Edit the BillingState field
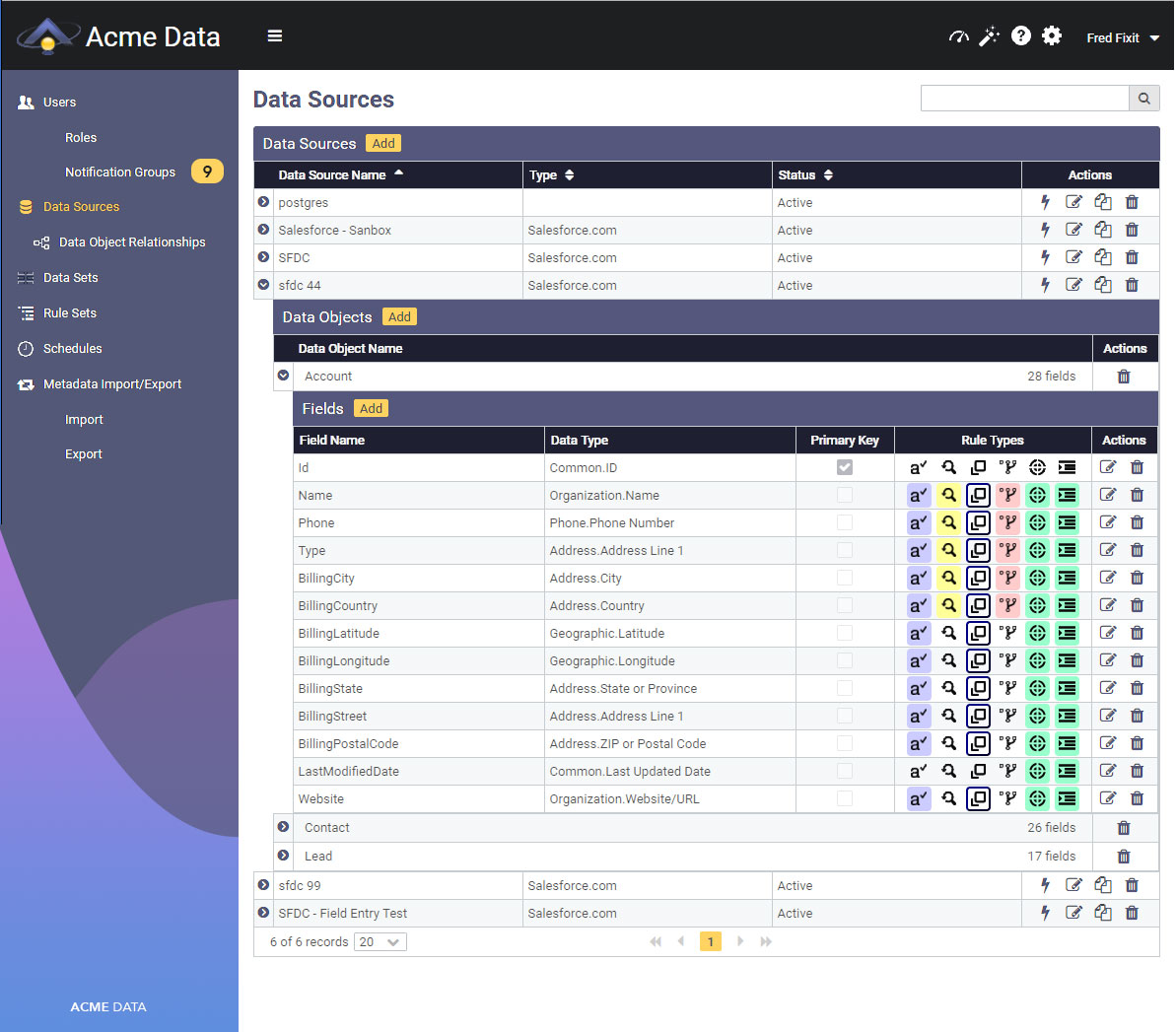Image resolution: width=1176 pixels, height=1032 pixels. pyautogui.click(x=1108, y=689)
